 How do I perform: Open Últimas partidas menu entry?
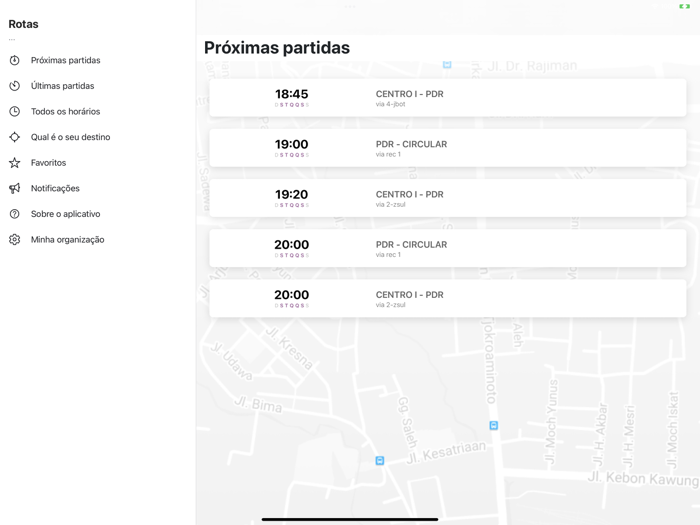(62, 86)
